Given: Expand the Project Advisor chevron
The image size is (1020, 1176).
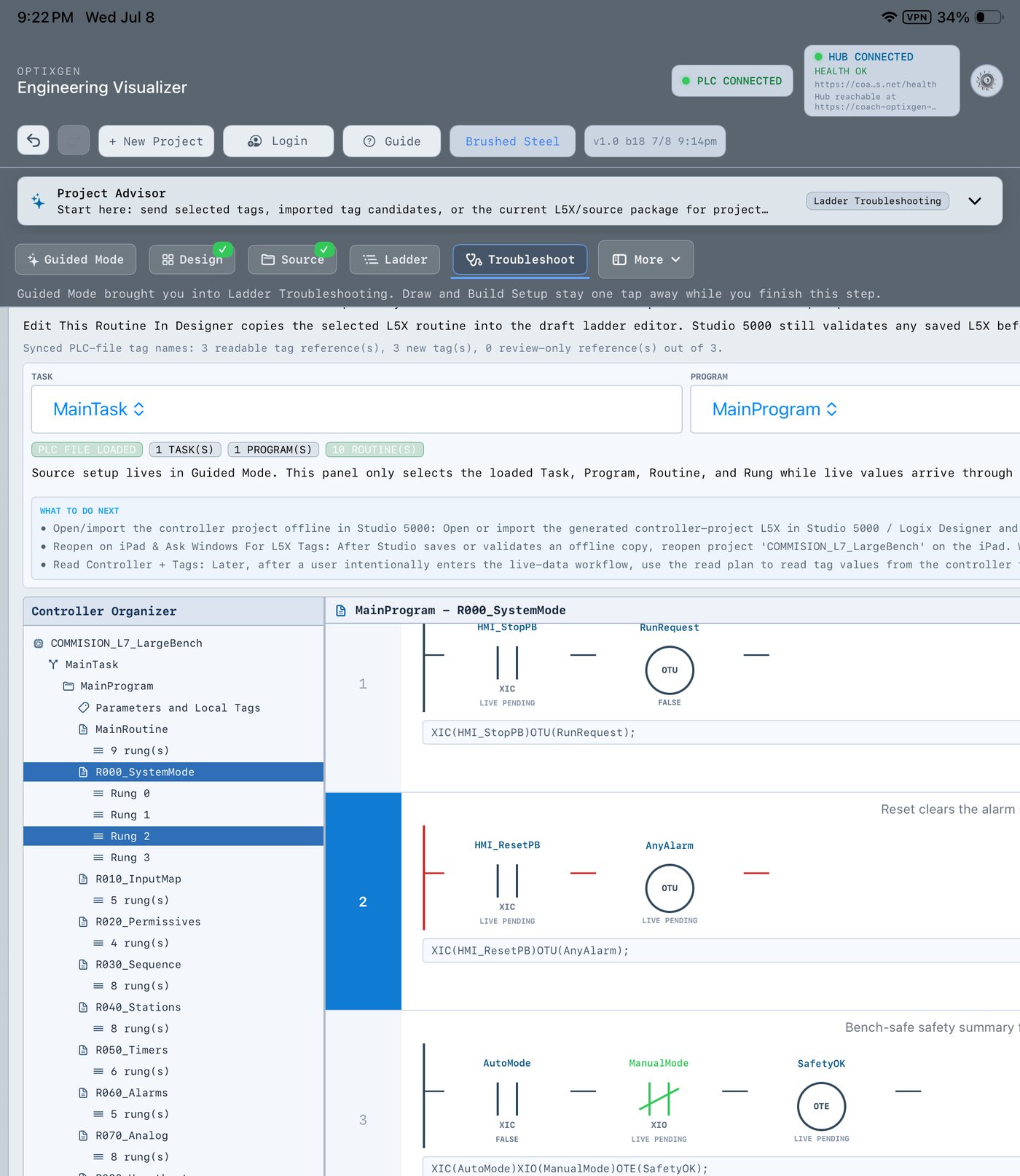Looking at the screenshot, I should tap(975, 201).
